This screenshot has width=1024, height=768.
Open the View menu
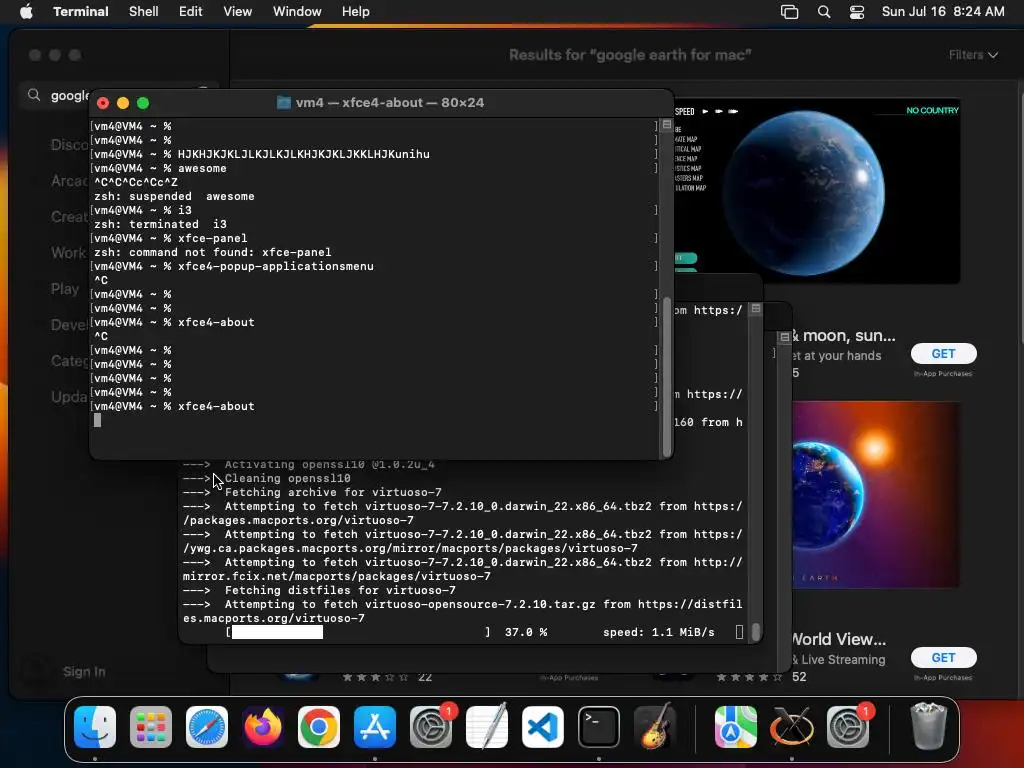coord(237,12)
